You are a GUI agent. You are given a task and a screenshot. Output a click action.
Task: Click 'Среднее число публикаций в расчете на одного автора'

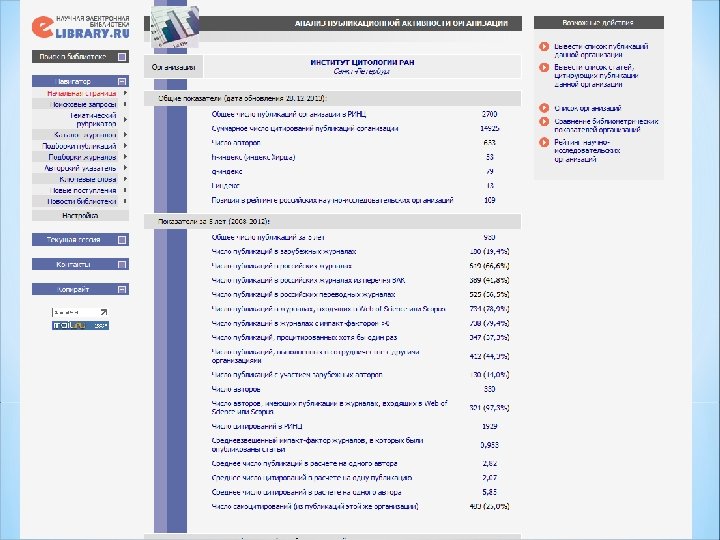(x=304, y=464)
